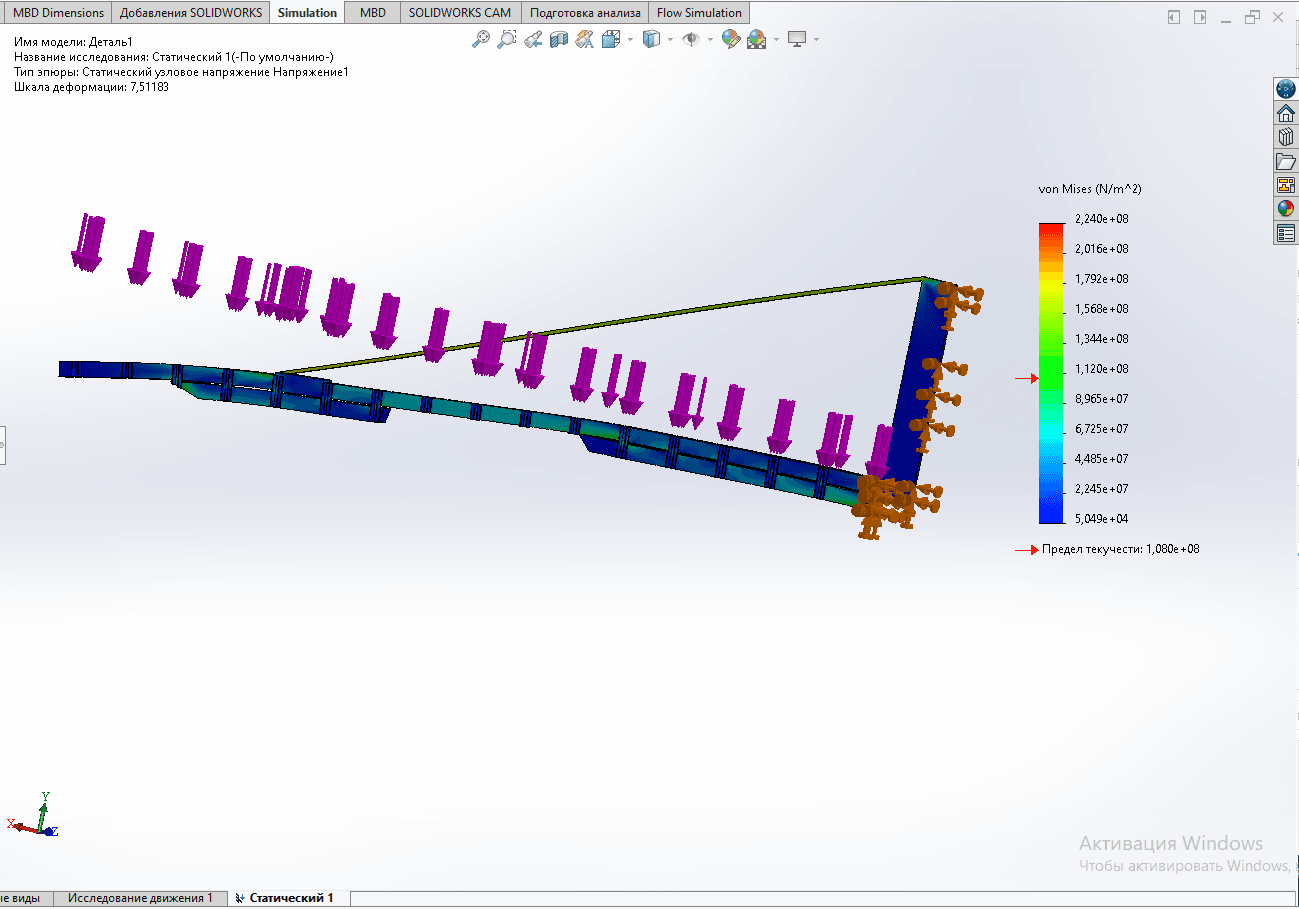Open the Design Library books icon
Screen dimensions: 1299x909
1286,137
